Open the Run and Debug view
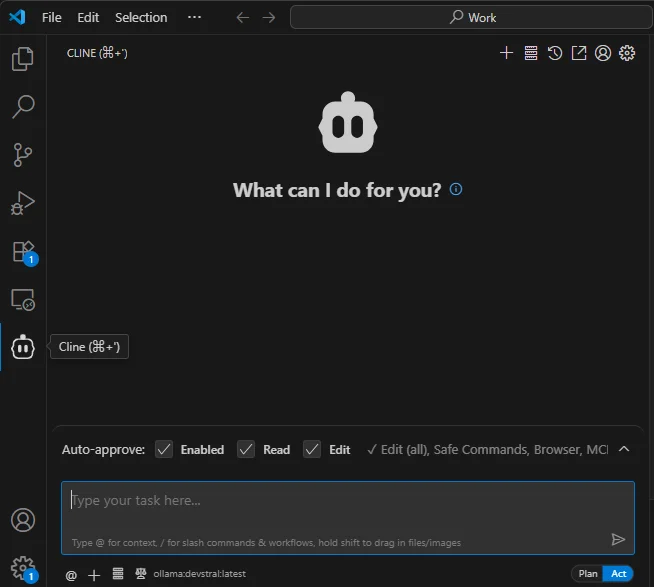This screenshot has height=587, width=654. tap(23, 203)
